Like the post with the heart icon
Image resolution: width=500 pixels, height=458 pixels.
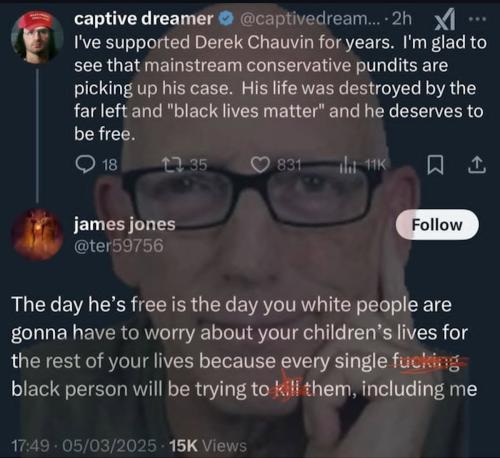tap(260, 165)
